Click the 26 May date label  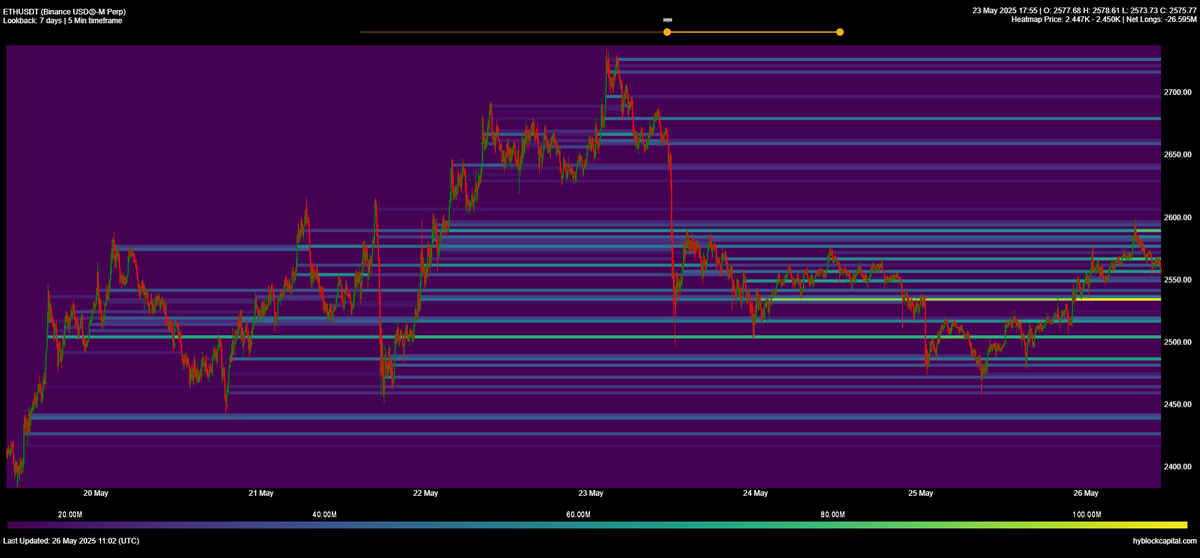point(1086,493)
